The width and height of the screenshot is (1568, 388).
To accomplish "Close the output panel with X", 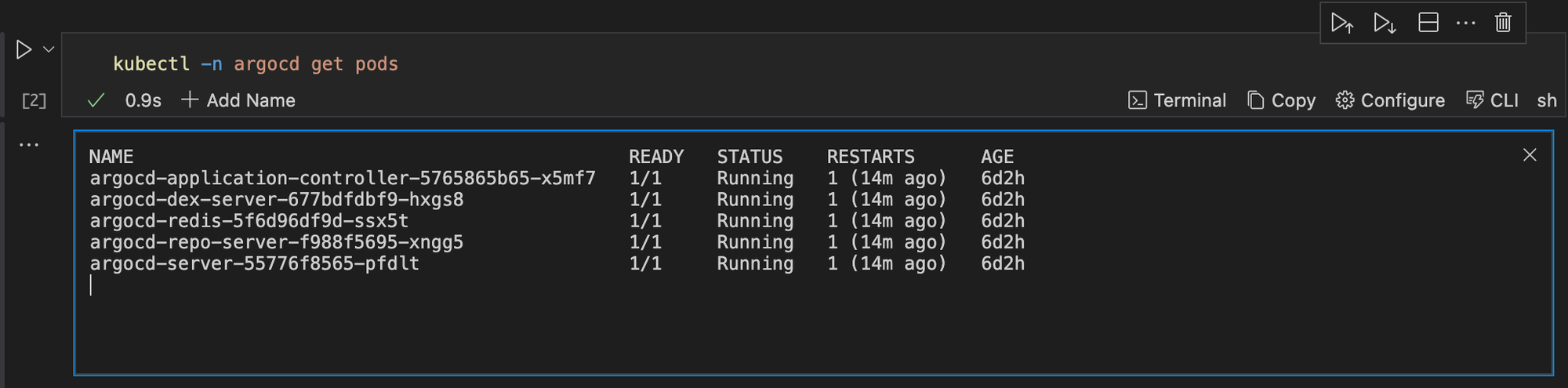I will [x=1530, y=155].
